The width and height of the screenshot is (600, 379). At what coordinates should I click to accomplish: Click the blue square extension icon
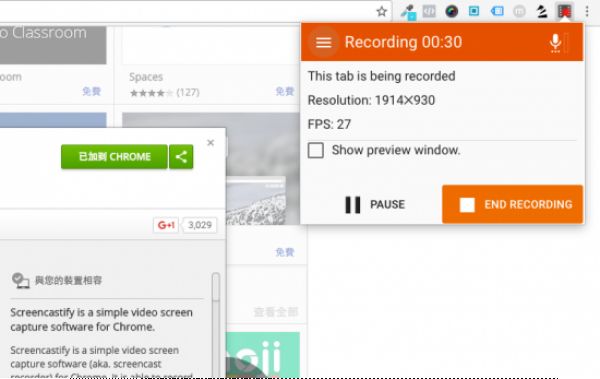click(x=474, y=11)
